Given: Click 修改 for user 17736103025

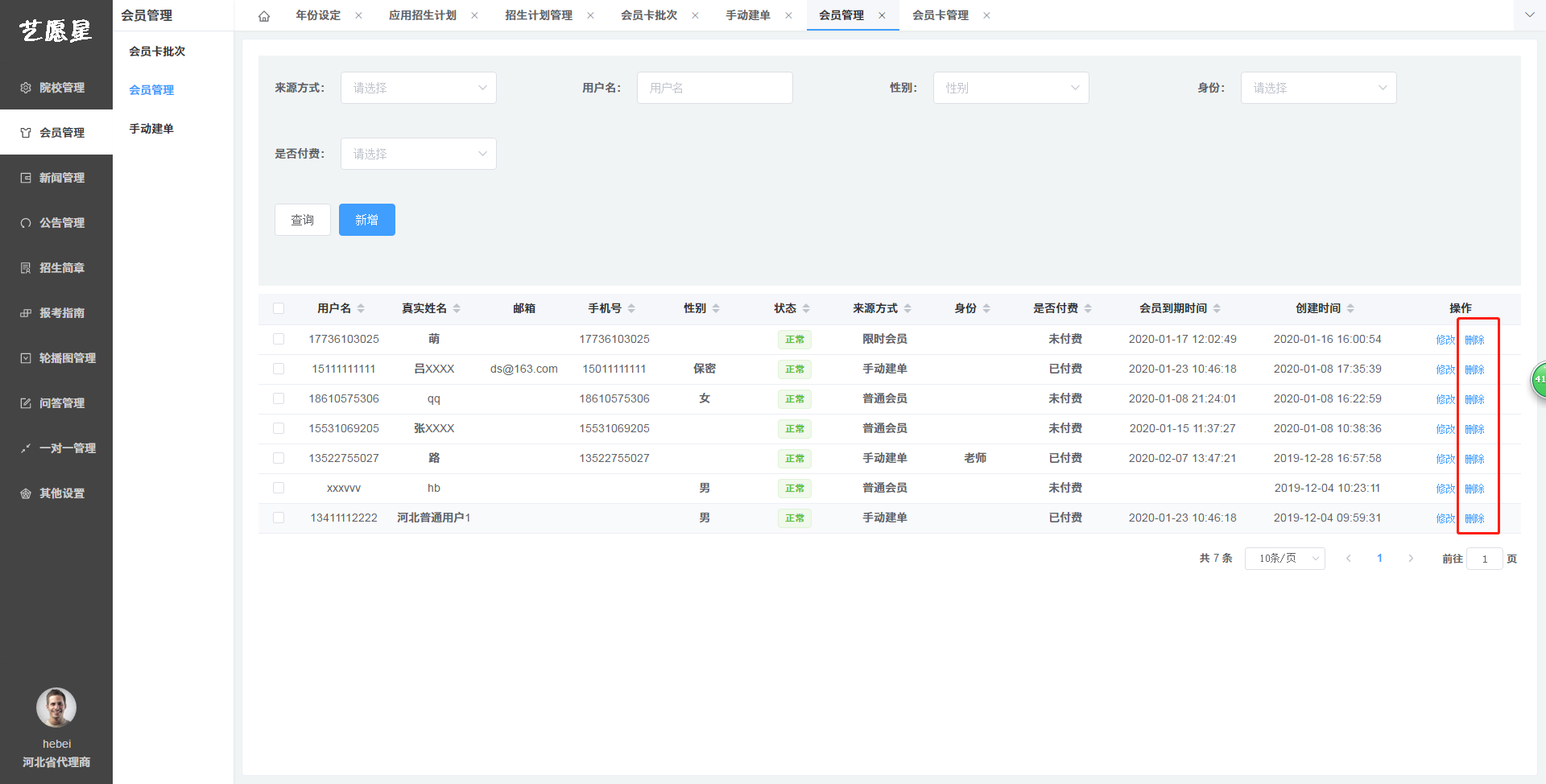Looking at the screenshot, I should [1445, 340].
